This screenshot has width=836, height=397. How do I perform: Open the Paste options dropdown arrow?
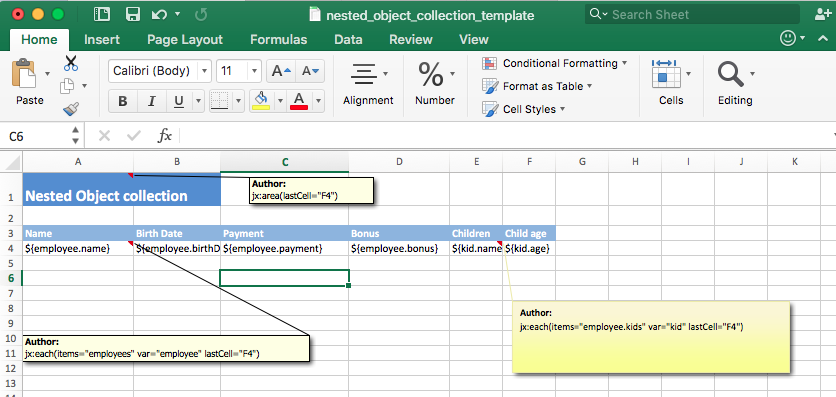point(47,73)
